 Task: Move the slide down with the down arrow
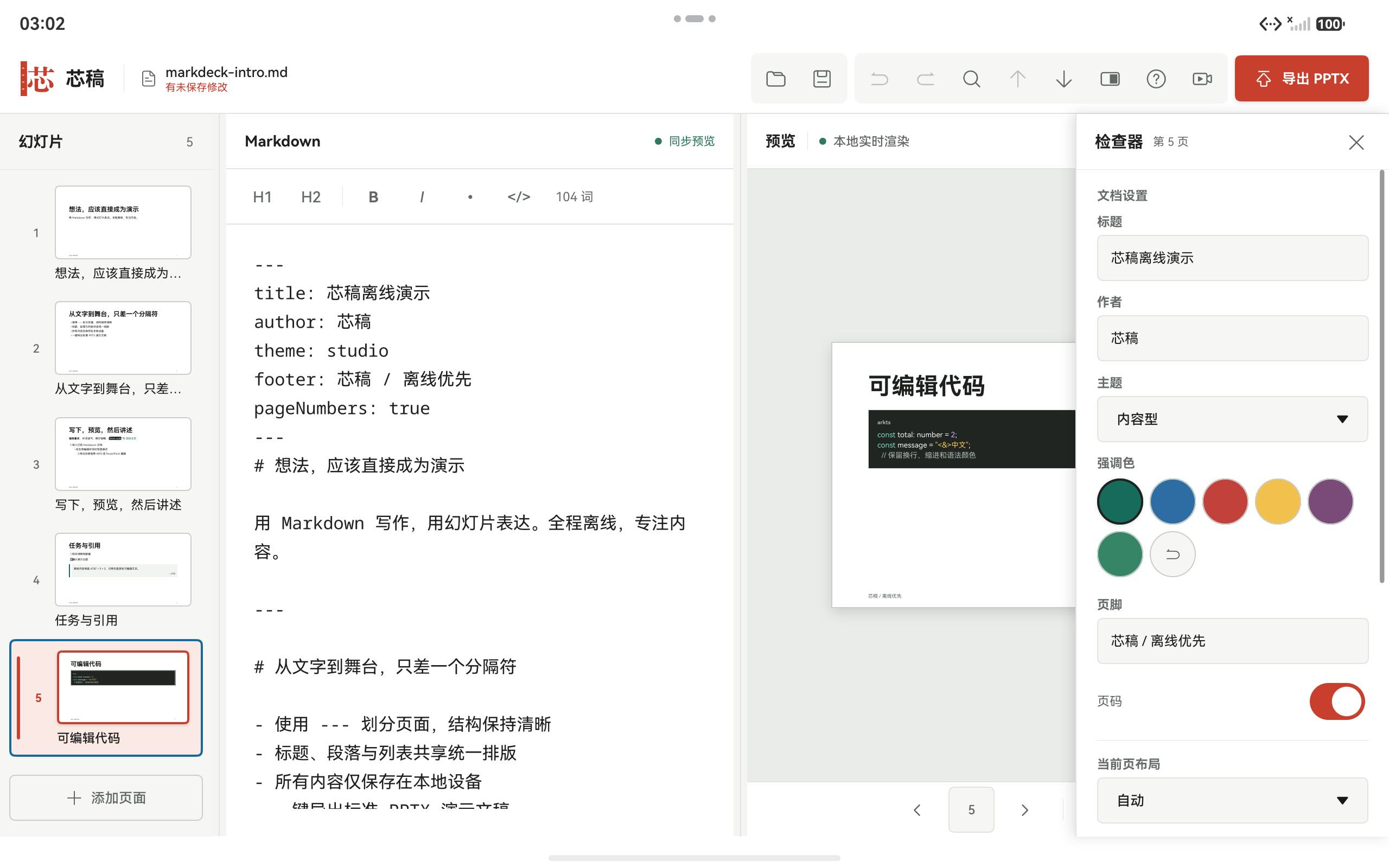1063,79
